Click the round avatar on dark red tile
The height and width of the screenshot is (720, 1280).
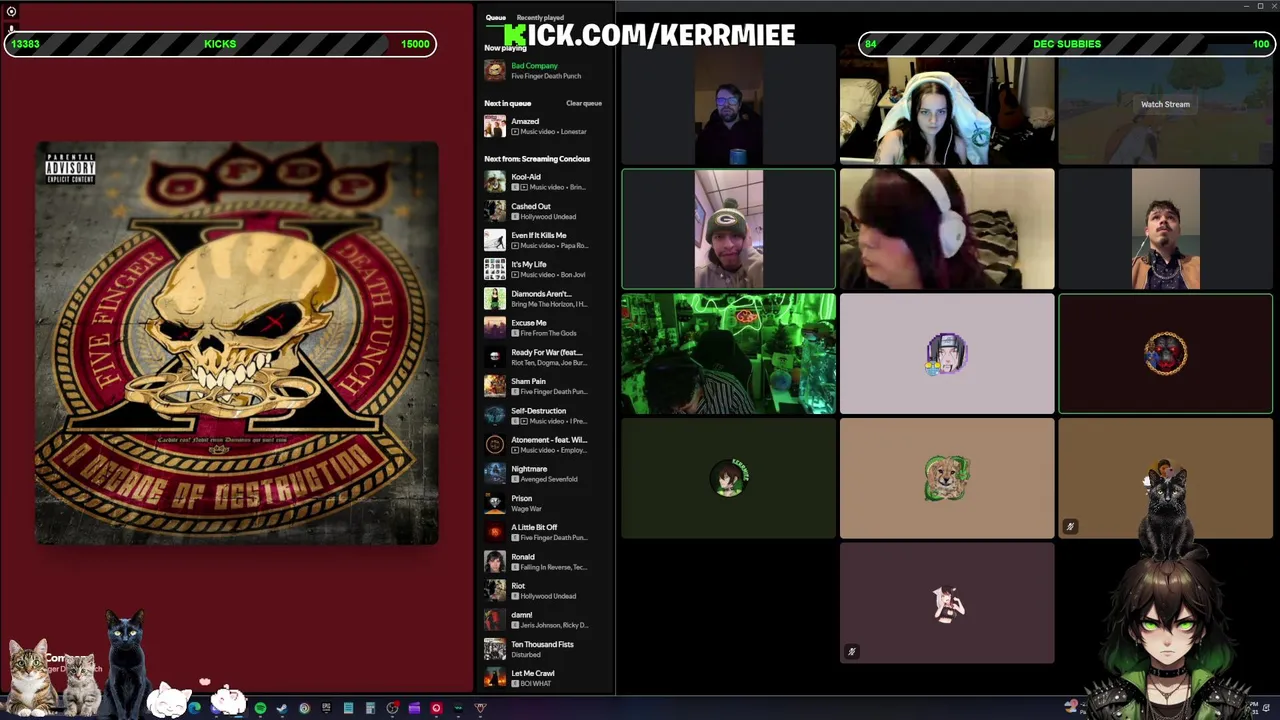coord(1165,353)
